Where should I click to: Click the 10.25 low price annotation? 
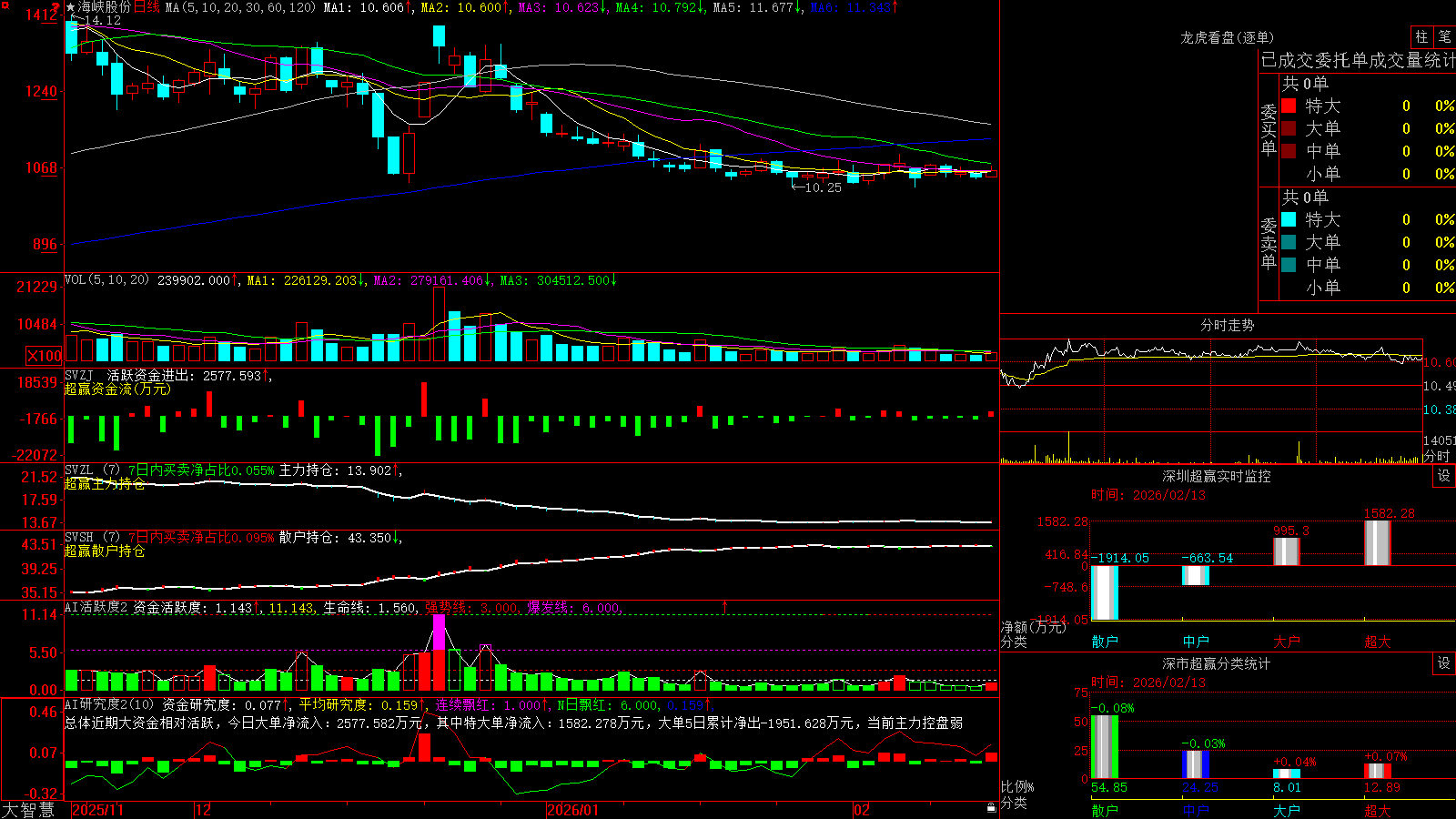click(x=823, y=187)
